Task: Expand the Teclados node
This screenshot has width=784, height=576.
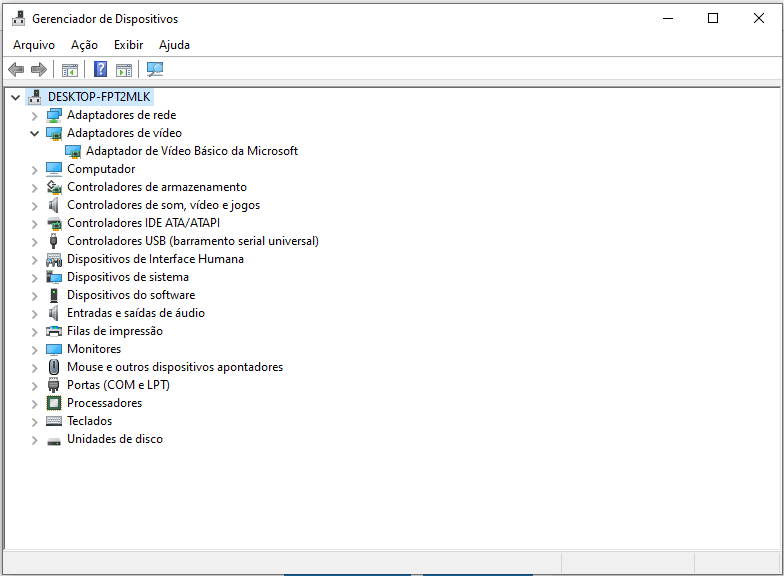Action: click(x=34, y=422)
